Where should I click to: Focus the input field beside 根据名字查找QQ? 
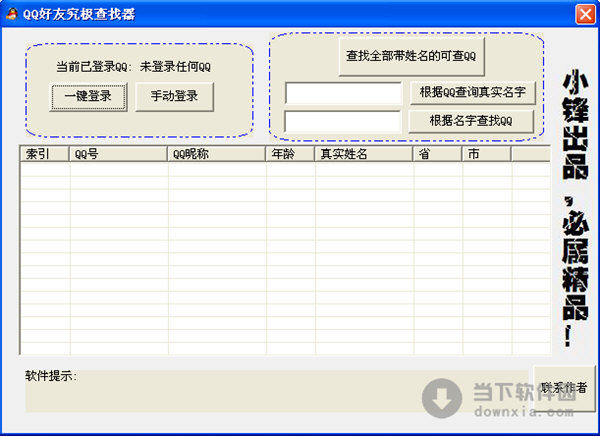click(x=342, y=121)
